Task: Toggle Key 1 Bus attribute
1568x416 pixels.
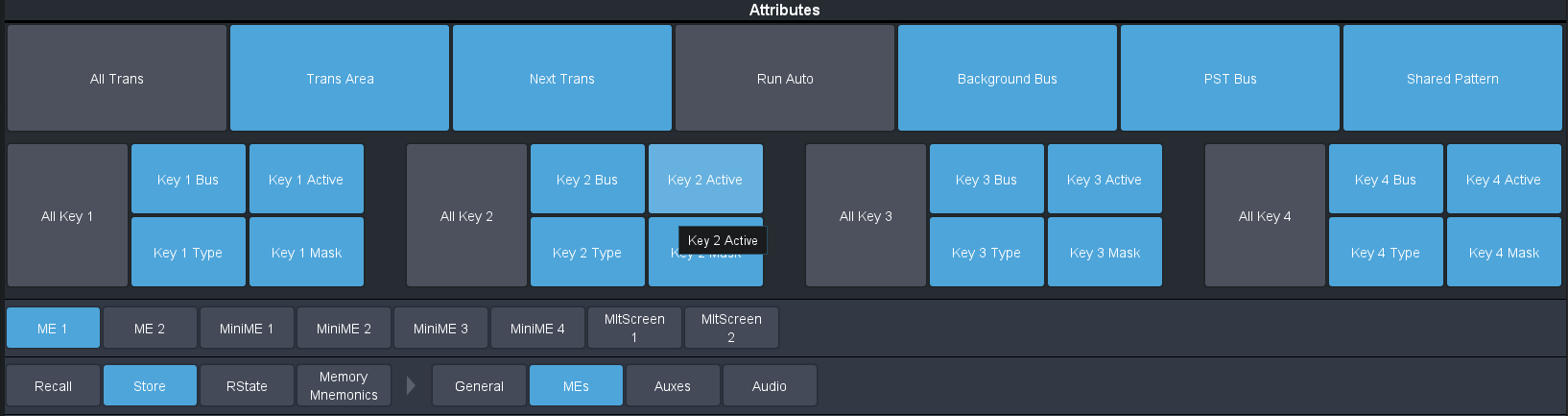Action: (188, 179)
